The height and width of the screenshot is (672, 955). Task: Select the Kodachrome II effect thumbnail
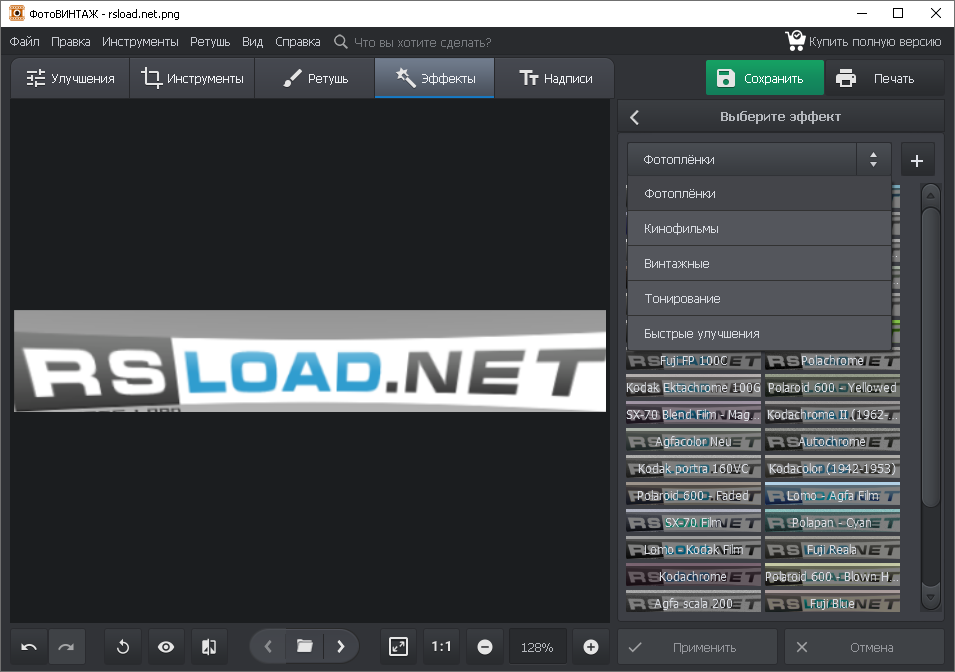click(x=833, y=414)
